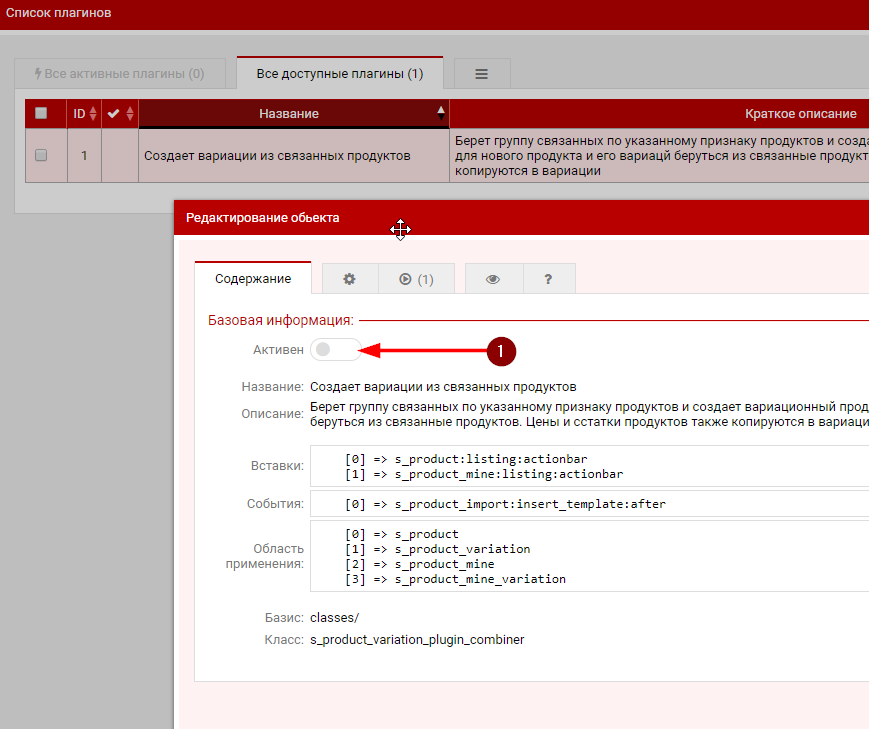Tick the checkbox for plugin row 1
Image resolution: width=869 pixels, height=729 pixels.
(41, 155)
